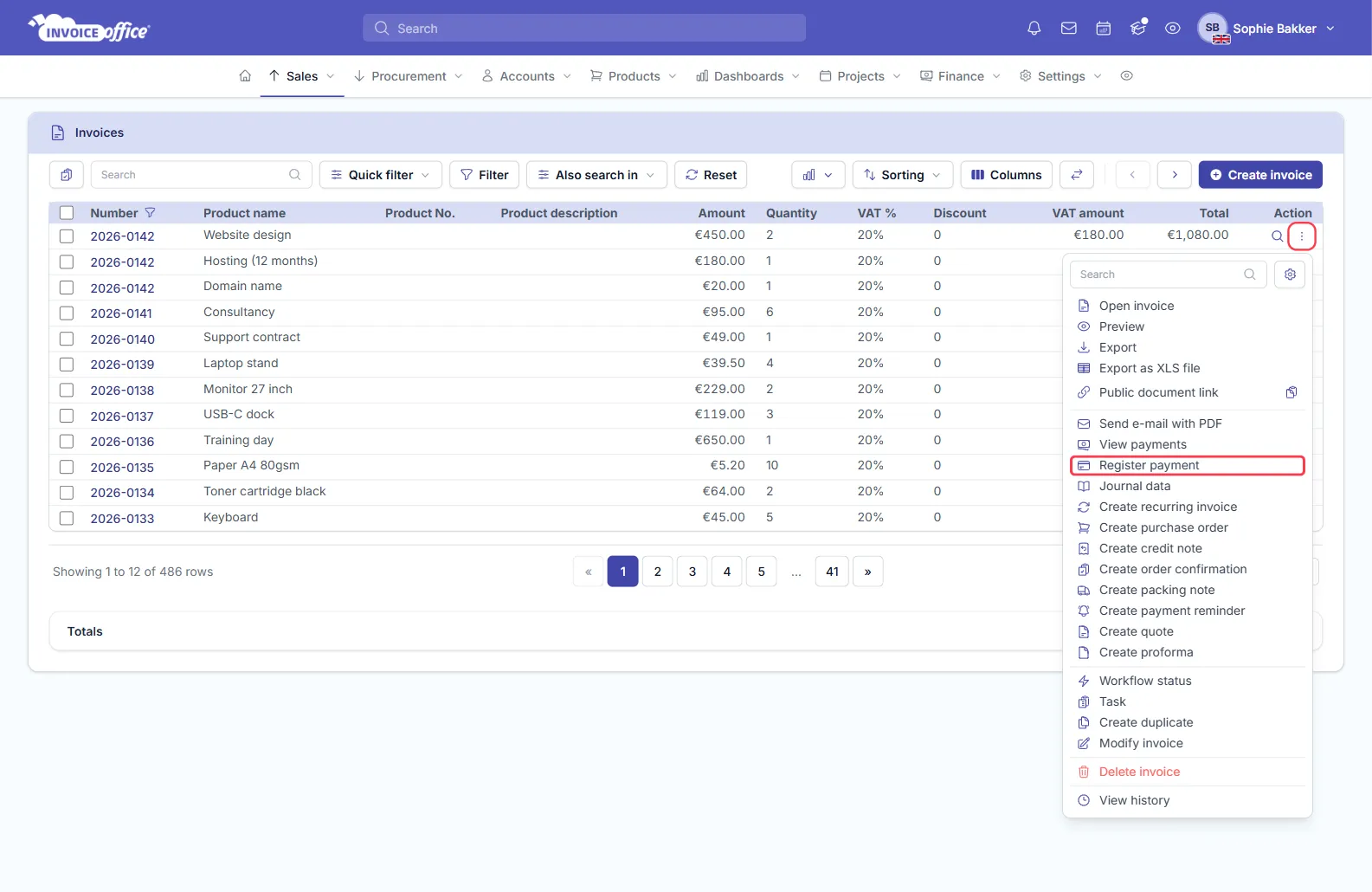The height and width of the screenshot is (892, 1372).
Task: Go to previous page arrow in toolbar
Action: pyautogui.click(x=1132, y=175)
